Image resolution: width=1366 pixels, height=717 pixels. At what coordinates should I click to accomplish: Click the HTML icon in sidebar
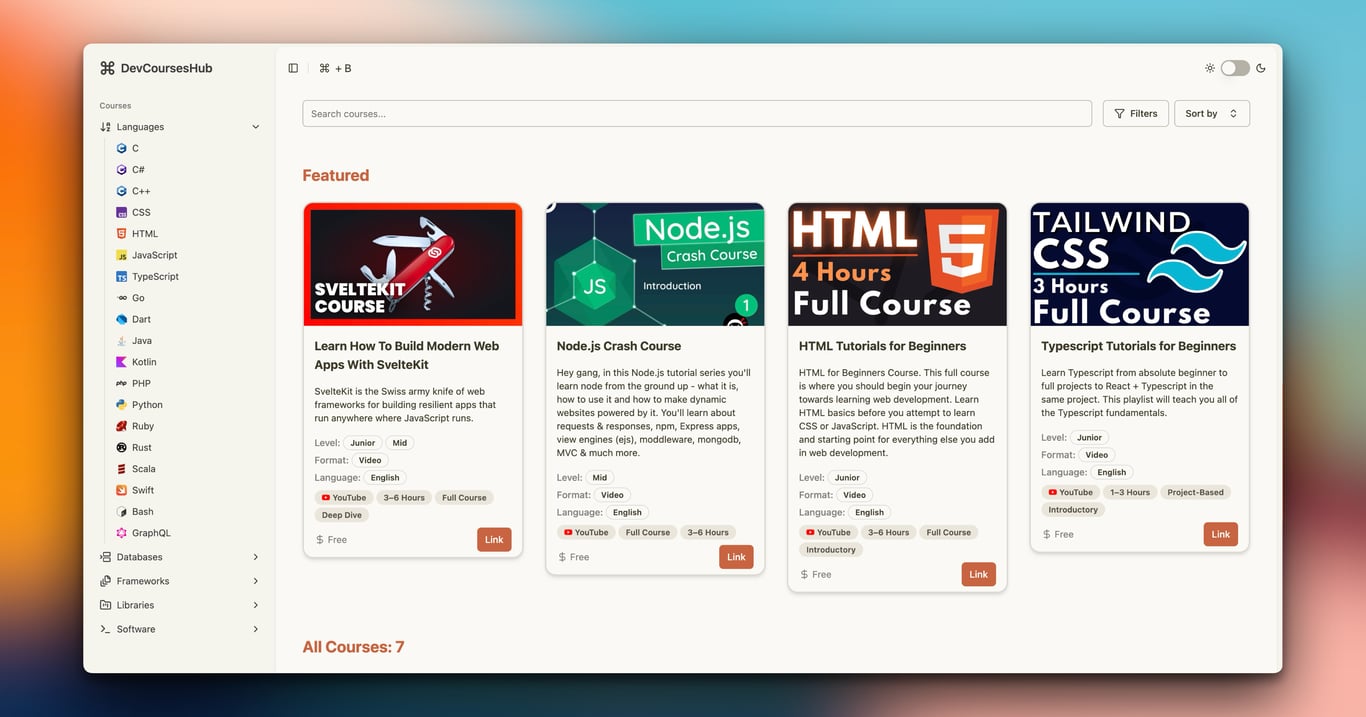tap(121, 234)
